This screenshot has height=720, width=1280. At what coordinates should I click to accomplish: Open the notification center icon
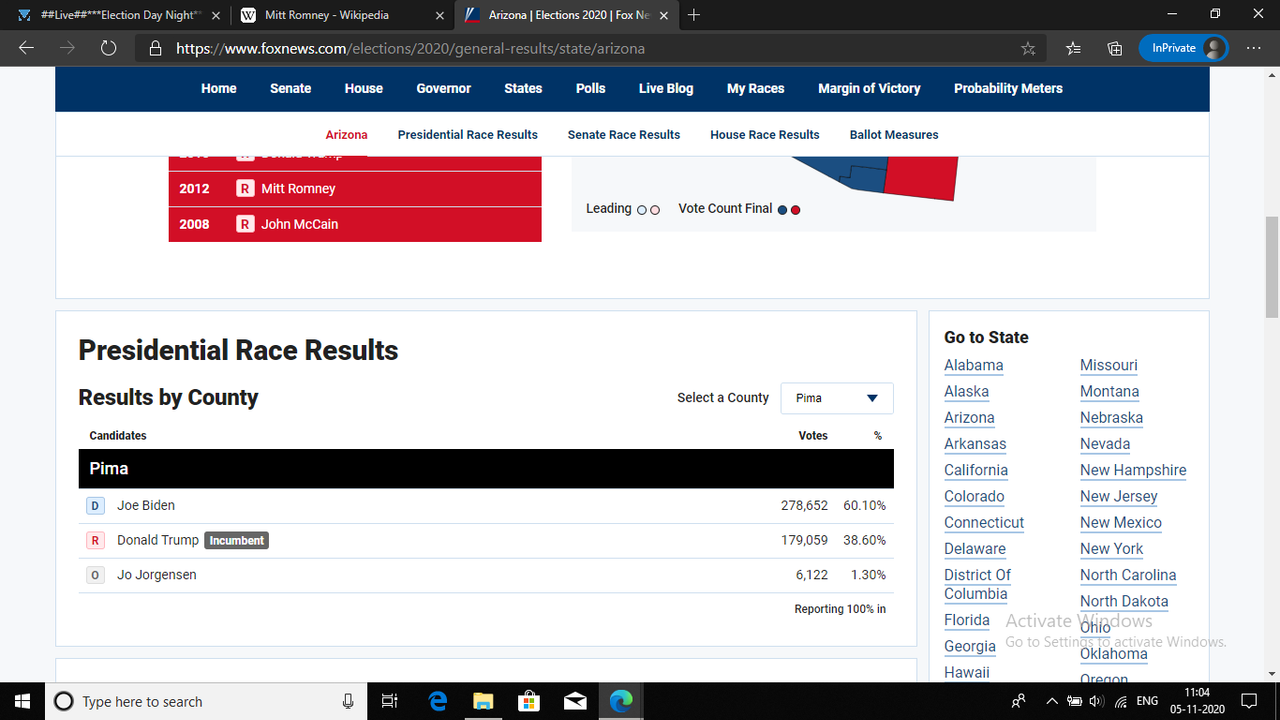[x=1249, y=701]
